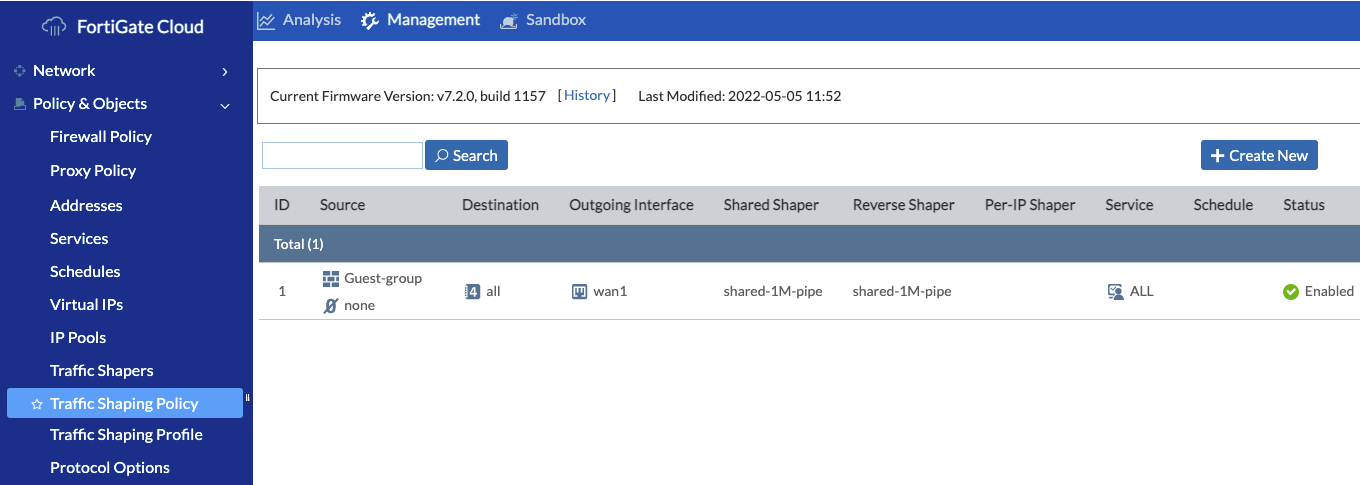This screenshot has height=485, width=1360.
Task: Click the Status column header
Action: click(1304, 205)
